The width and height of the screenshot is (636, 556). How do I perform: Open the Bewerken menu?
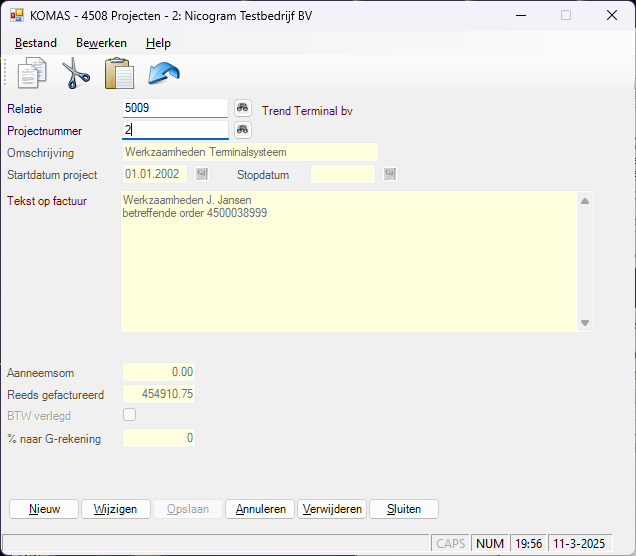(101, 43)
